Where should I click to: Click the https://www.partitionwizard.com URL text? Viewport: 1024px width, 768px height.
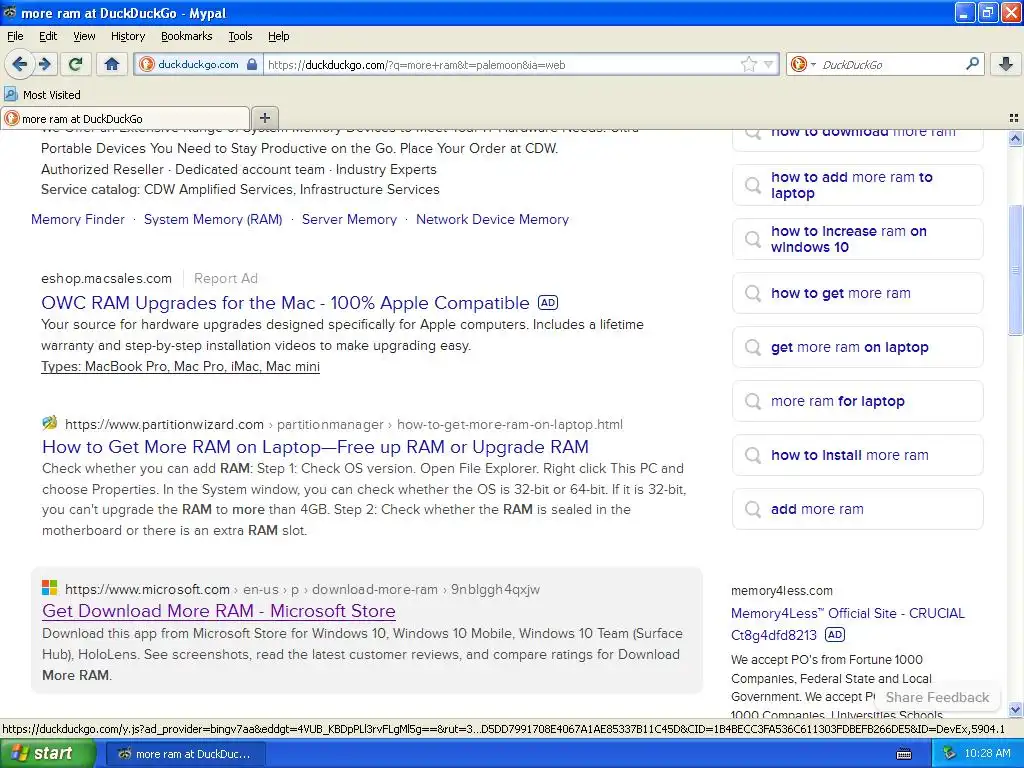164,424
